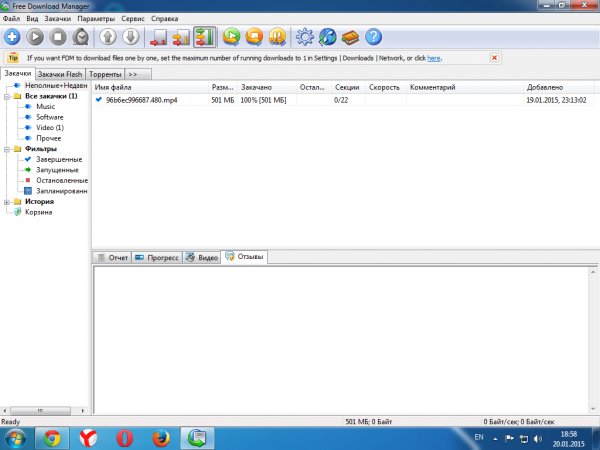Image resolution: width=600 pixels, height=450 pixels.
Task: Click the orange Pause all downloads icon
Action: (x=277, y=37)
